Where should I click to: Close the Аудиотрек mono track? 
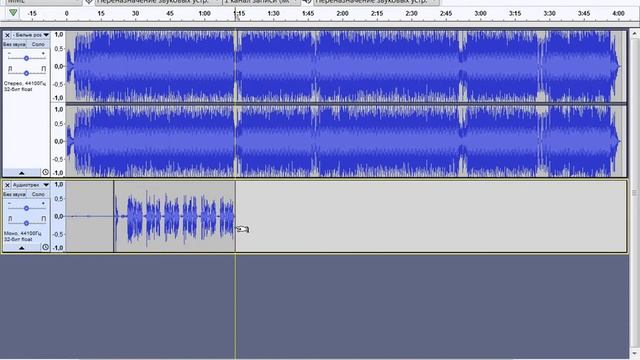[7, 185]
